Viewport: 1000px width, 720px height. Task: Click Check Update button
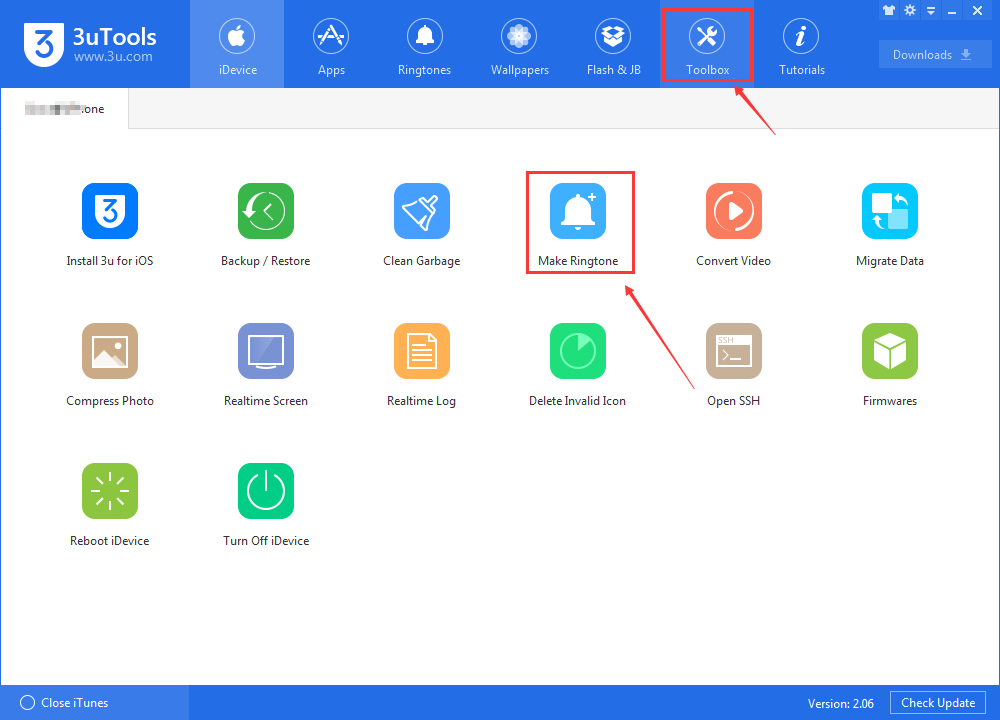pyautogui.click(x=938, y=703)
